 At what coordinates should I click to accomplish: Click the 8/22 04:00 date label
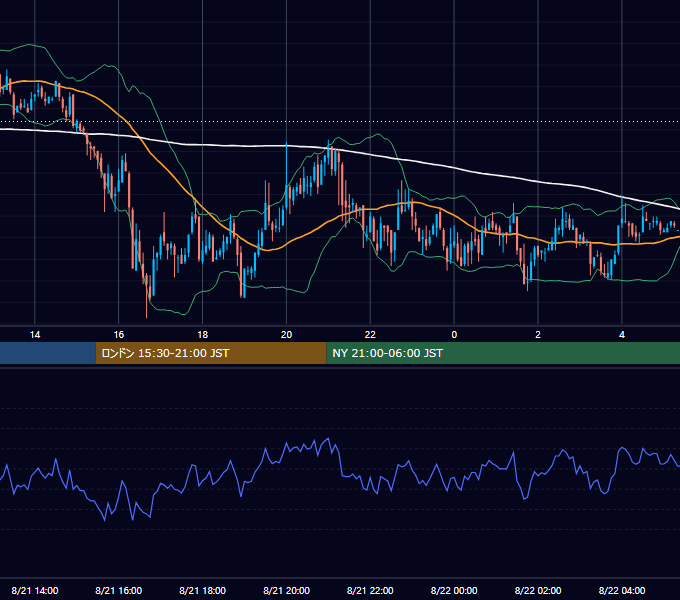click(622, 590)
